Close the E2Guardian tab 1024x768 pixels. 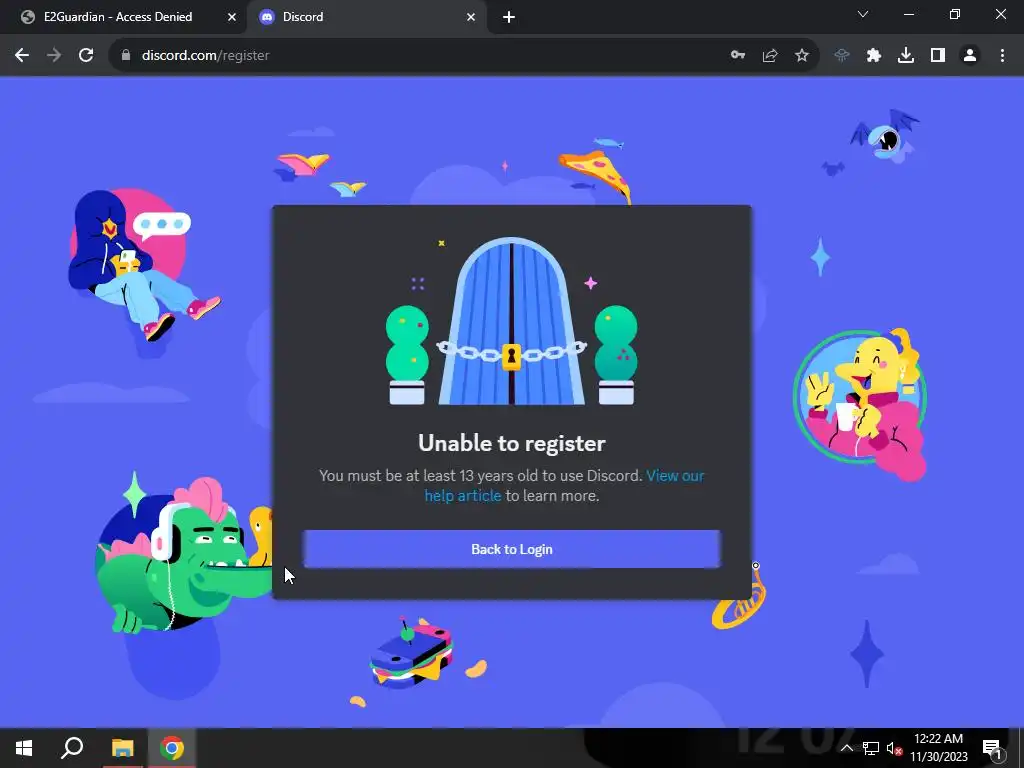click(x=231, y=17)
